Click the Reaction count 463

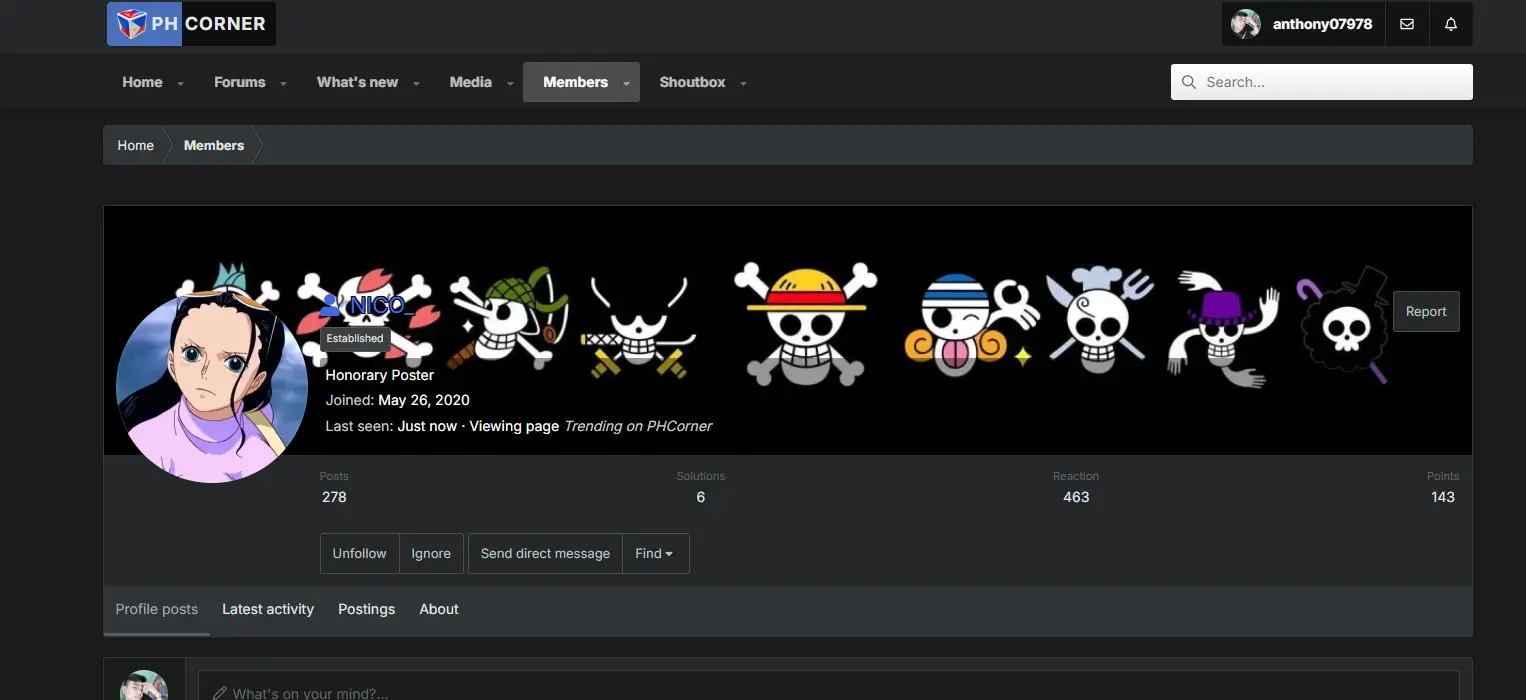pos(1076,497)
